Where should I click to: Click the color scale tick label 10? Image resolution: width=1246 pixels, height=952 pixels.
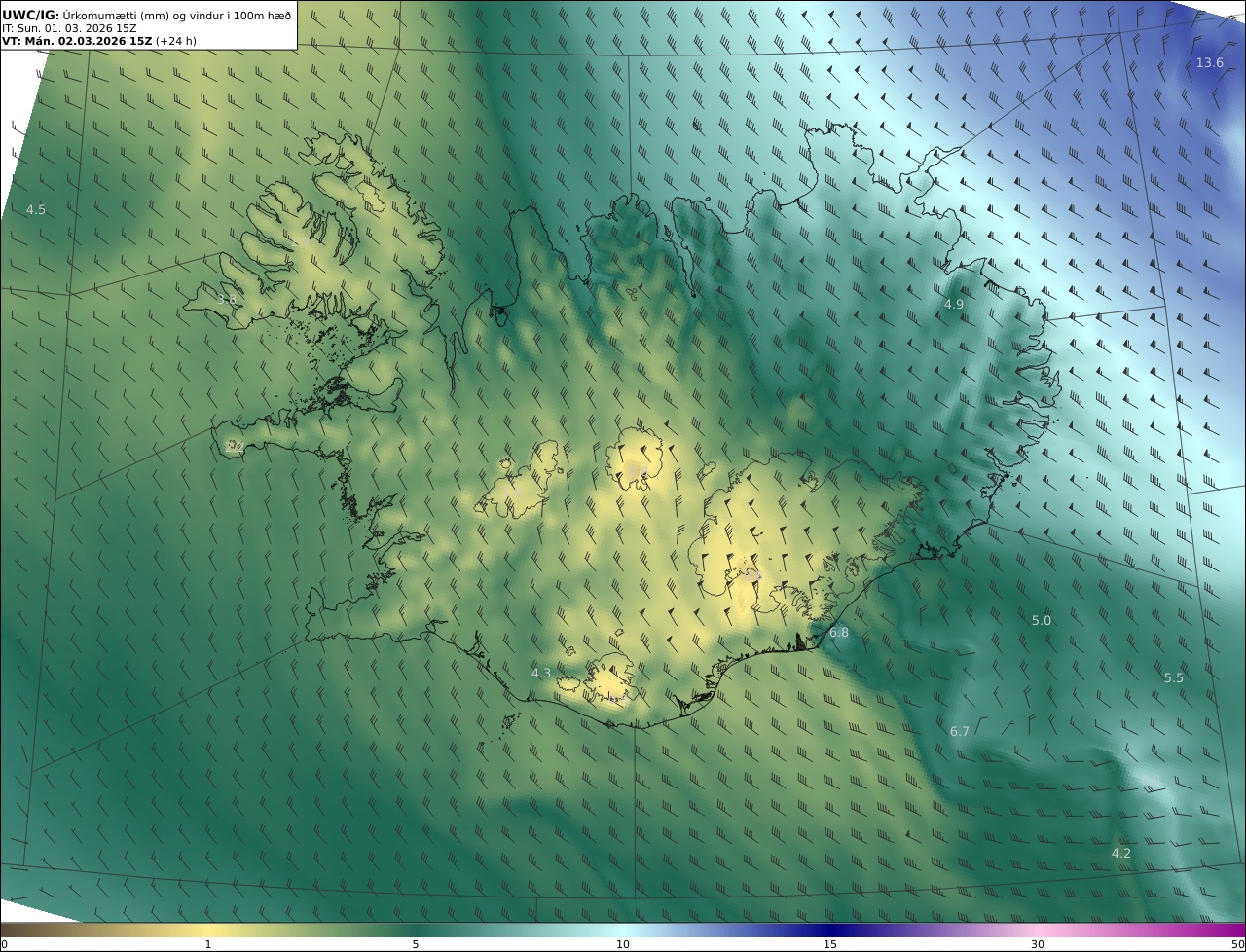(x=623, y=944)
